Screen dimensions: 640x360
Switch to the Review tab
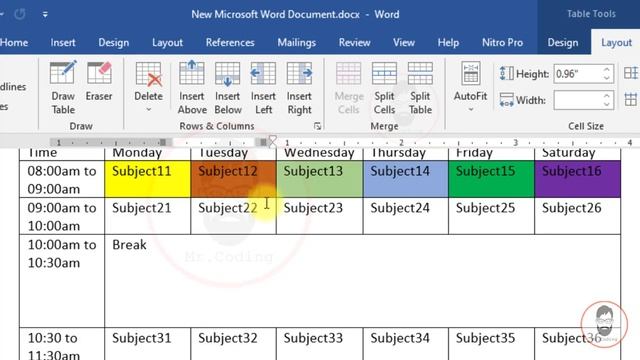click(354, 42)
